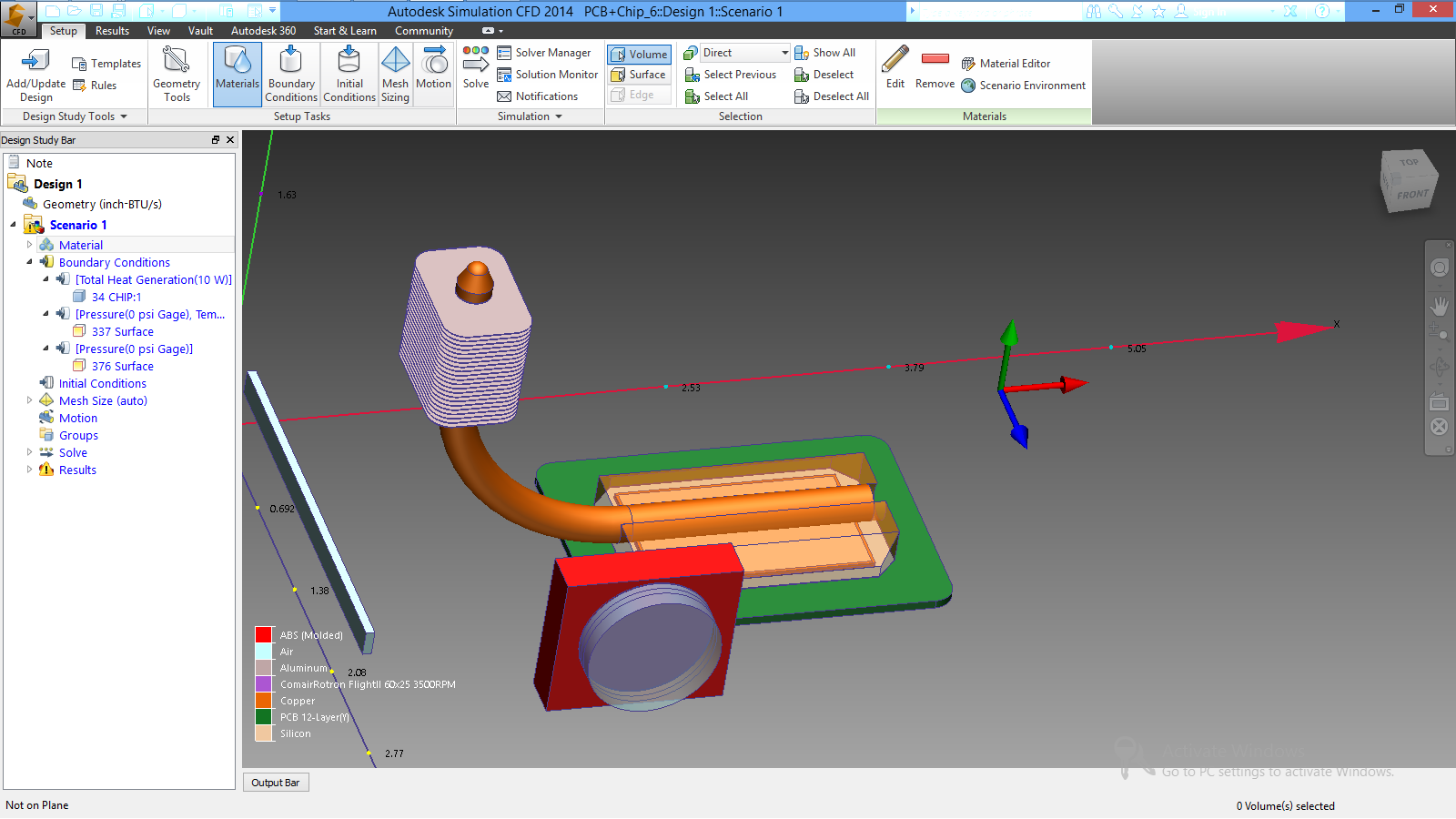Open Scenario Environment settings

(1023, 86)
